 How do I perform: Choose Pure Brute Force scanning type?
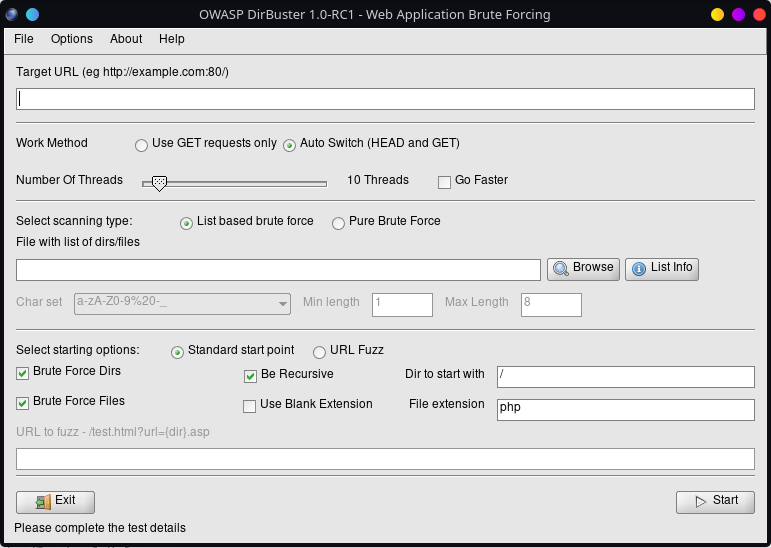pyautogui.click(x=339, y=222)
